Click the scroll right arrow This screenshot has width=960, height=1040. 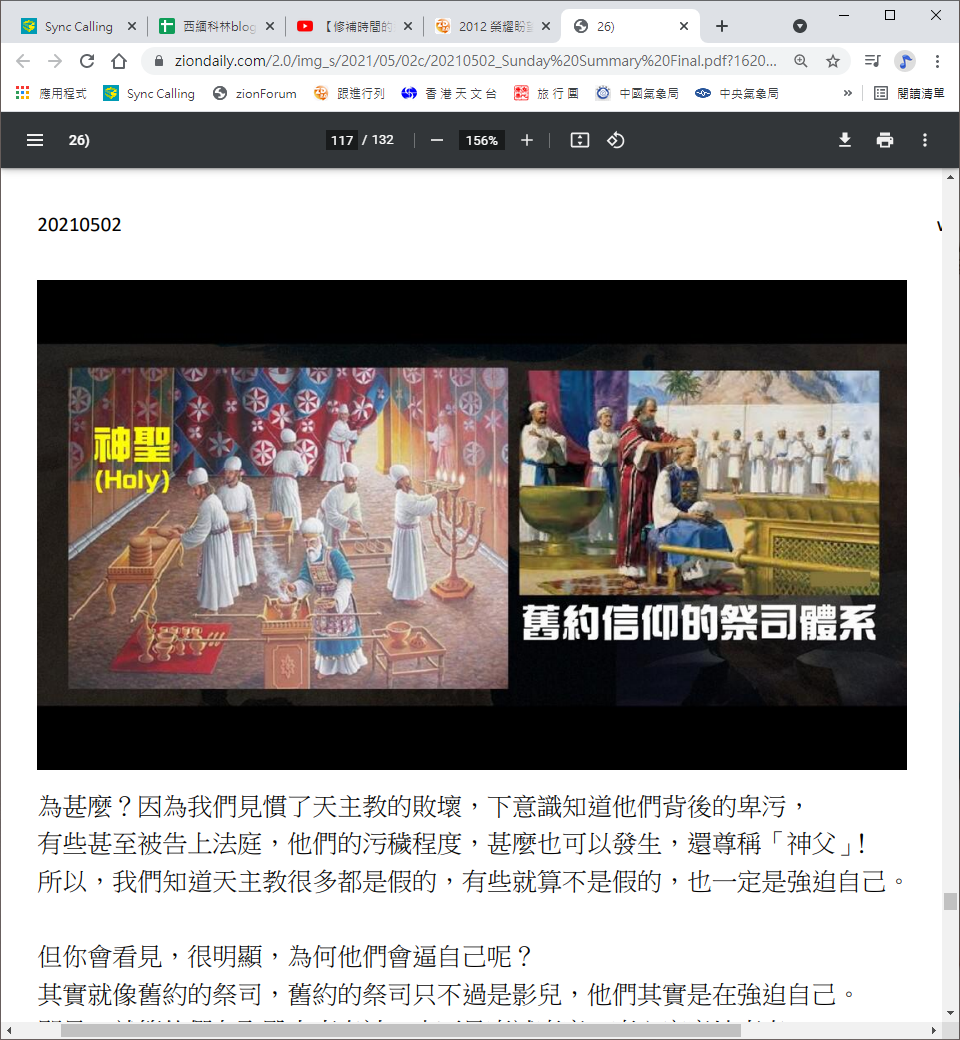pyautogui.click(x=934, y=1031)
